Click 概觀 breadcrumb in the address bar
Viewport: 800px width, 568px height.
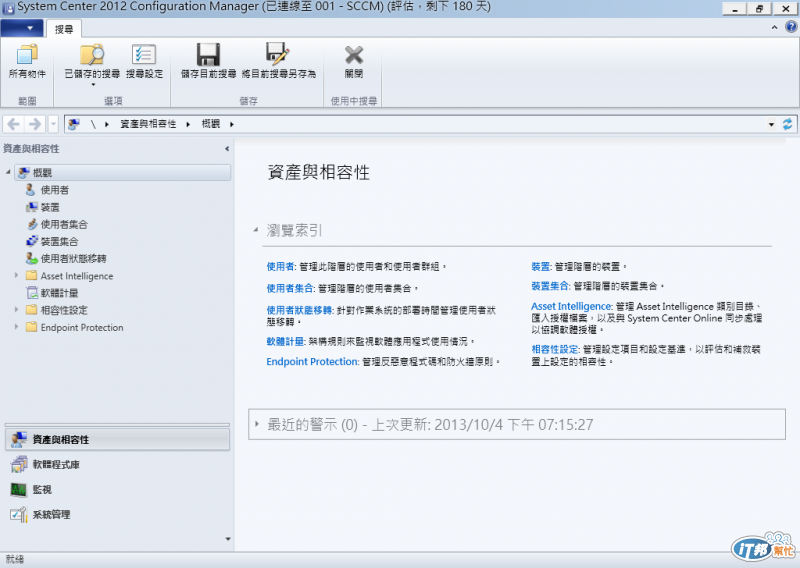[x=211, y=124]
